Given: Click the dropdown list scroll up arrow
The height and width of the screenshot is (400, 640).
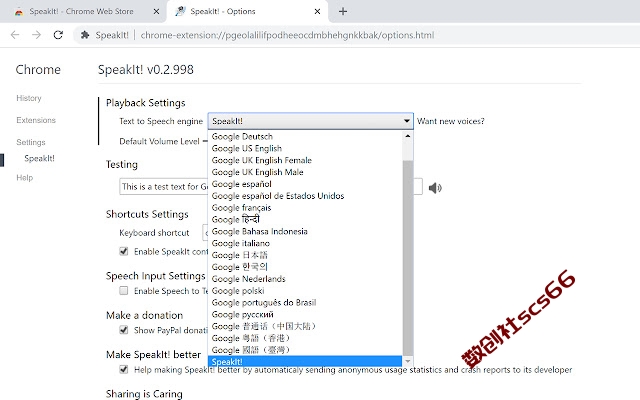Looking at the screenshot, I should (x=407, y=136).
